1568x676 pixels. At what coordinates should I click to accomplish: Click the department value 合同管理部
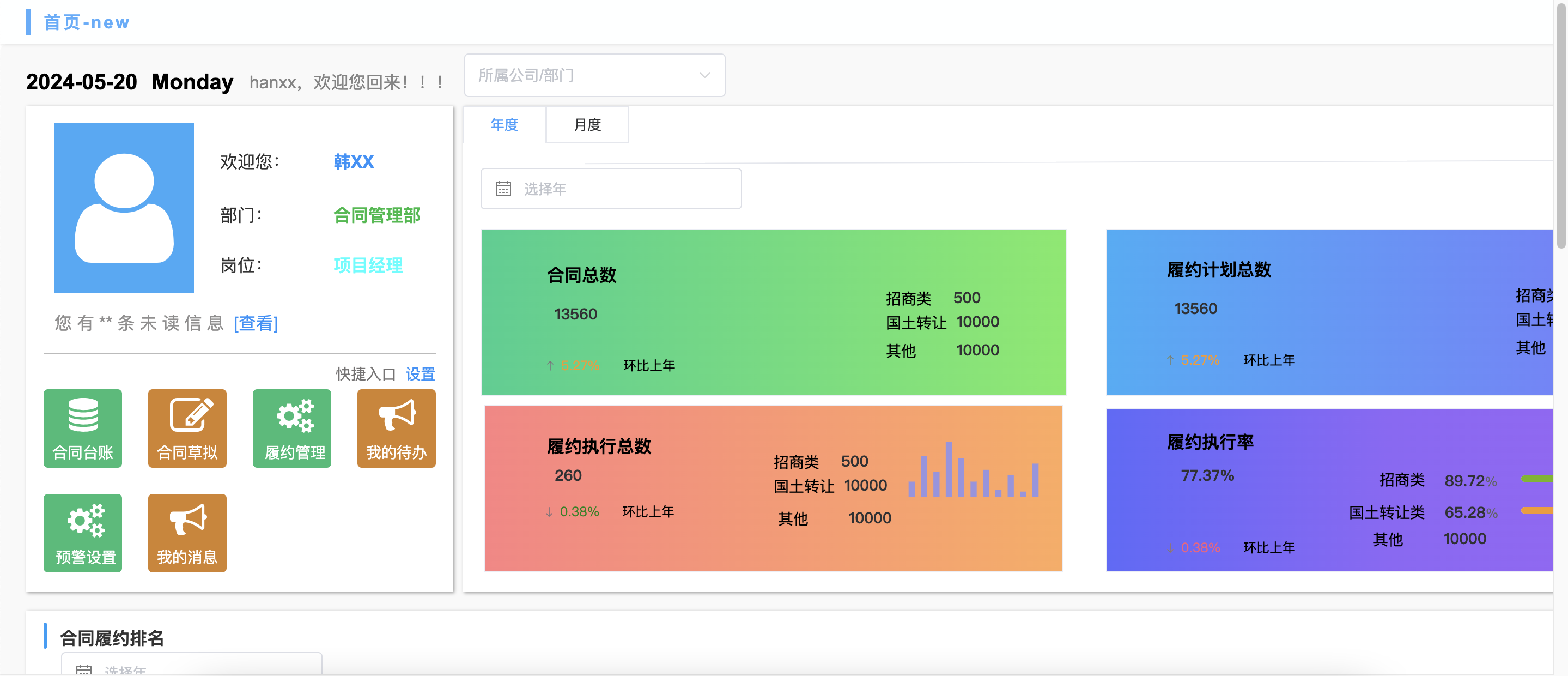click(x=377, y=215)
